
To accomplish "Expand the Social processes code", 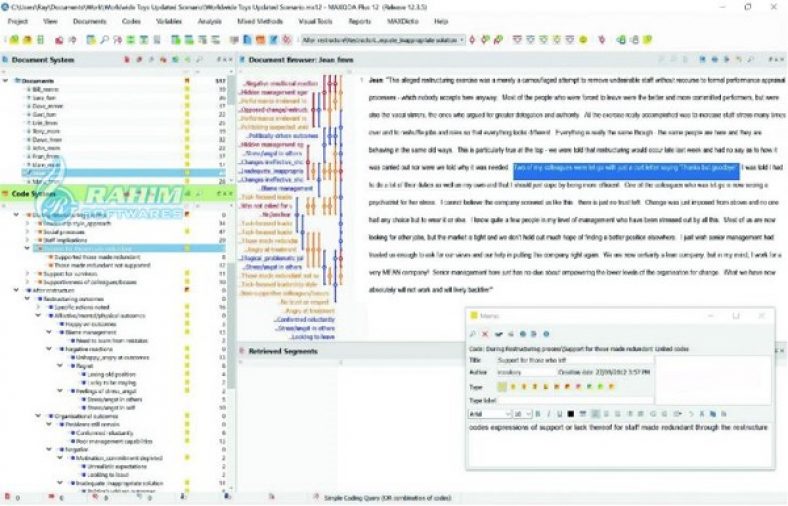I will 28,232.
